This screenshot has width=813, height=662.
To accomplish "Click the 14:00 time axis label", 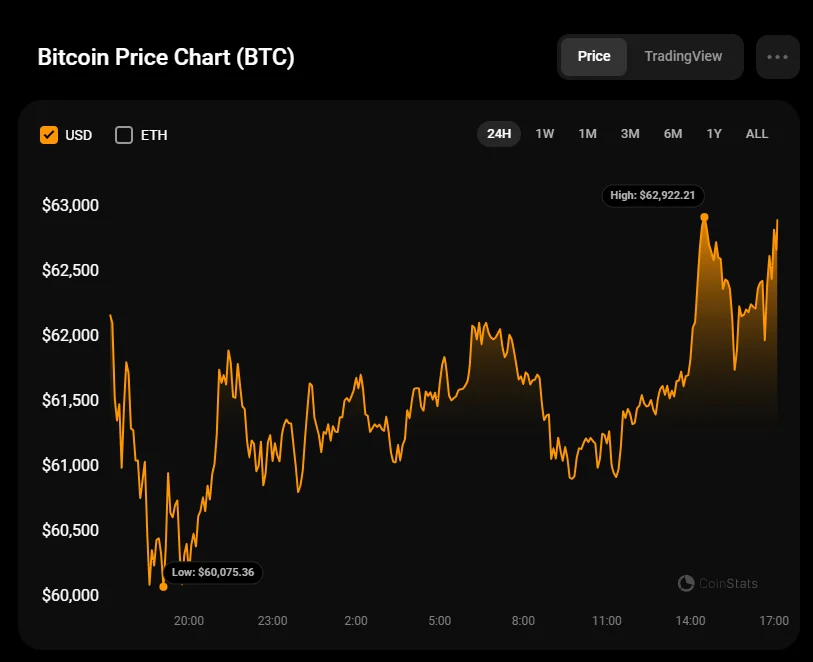I will coord(691,620).
